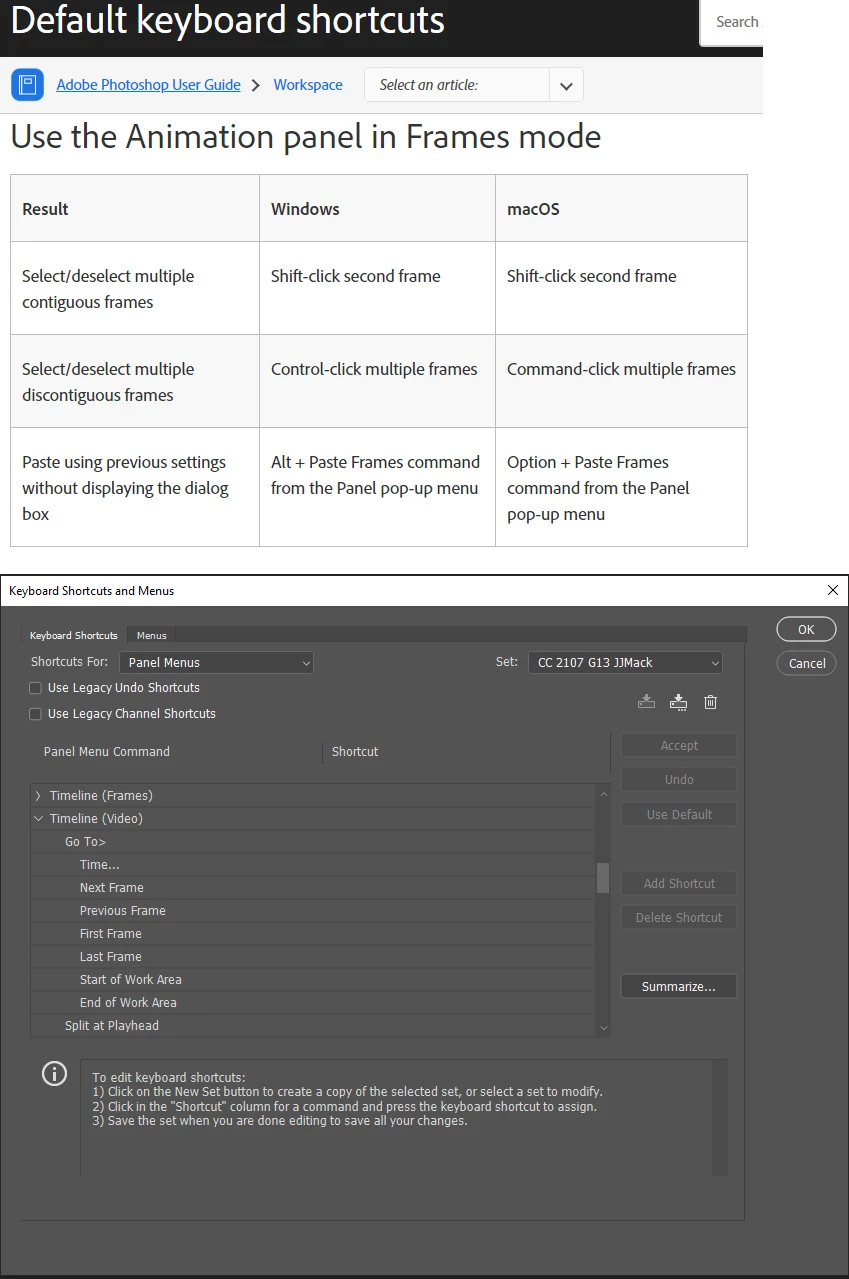Click the Panel Menu Command column header

107,752
